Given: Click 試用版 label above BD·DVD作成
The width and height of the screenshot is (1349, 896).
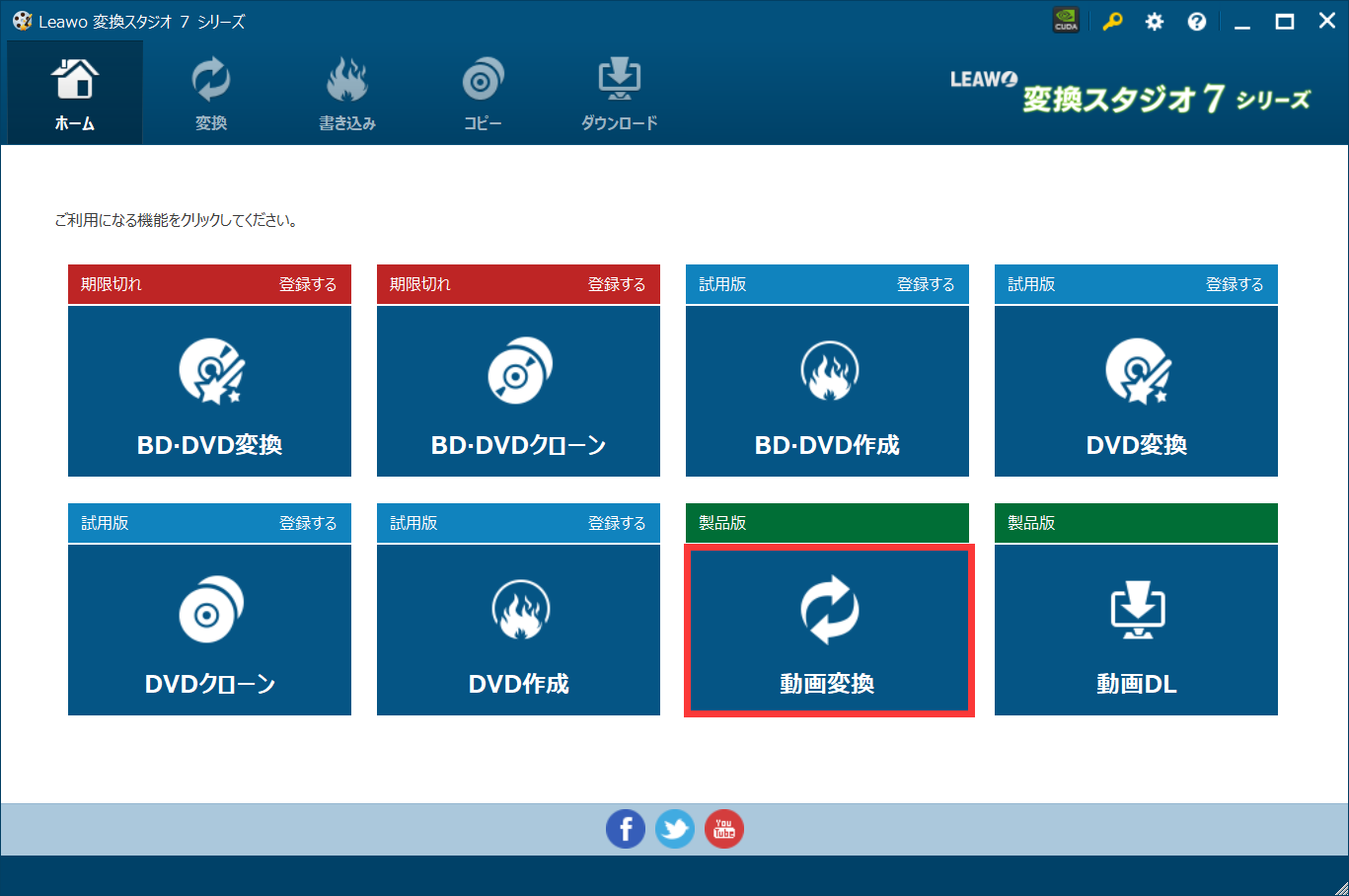Looking at the screenshot, I should pos(722,284).
